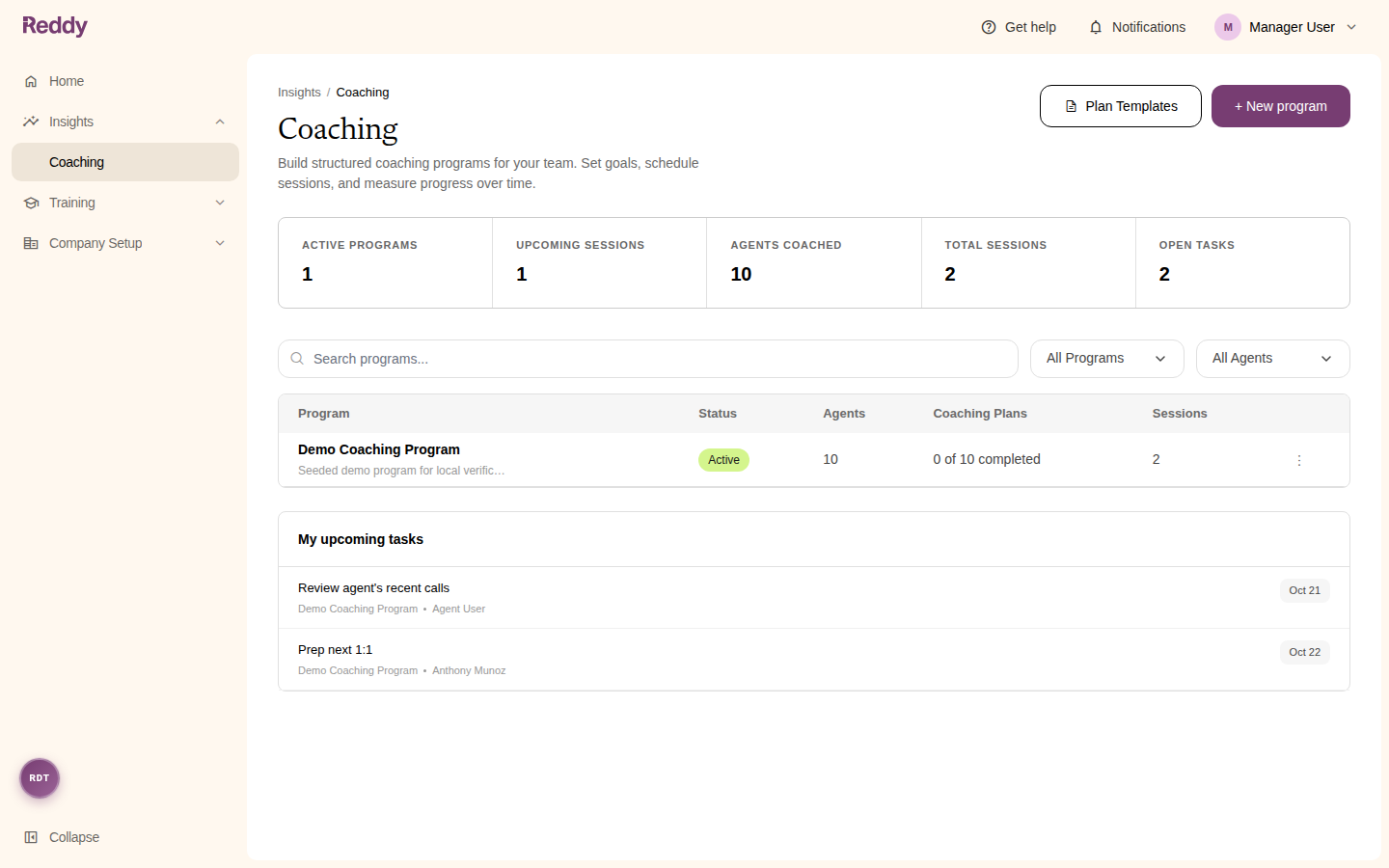Click the Collapse sidebar icon

tap(31, 837)
